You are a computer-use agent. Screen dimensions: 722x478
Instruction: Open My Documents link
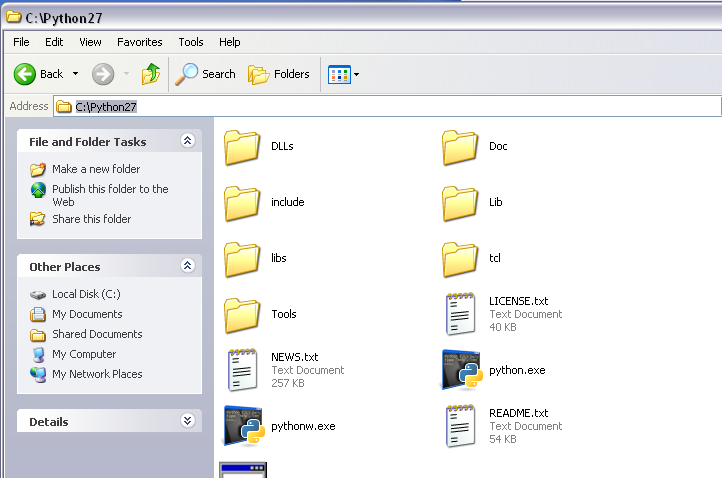[87, 314]
